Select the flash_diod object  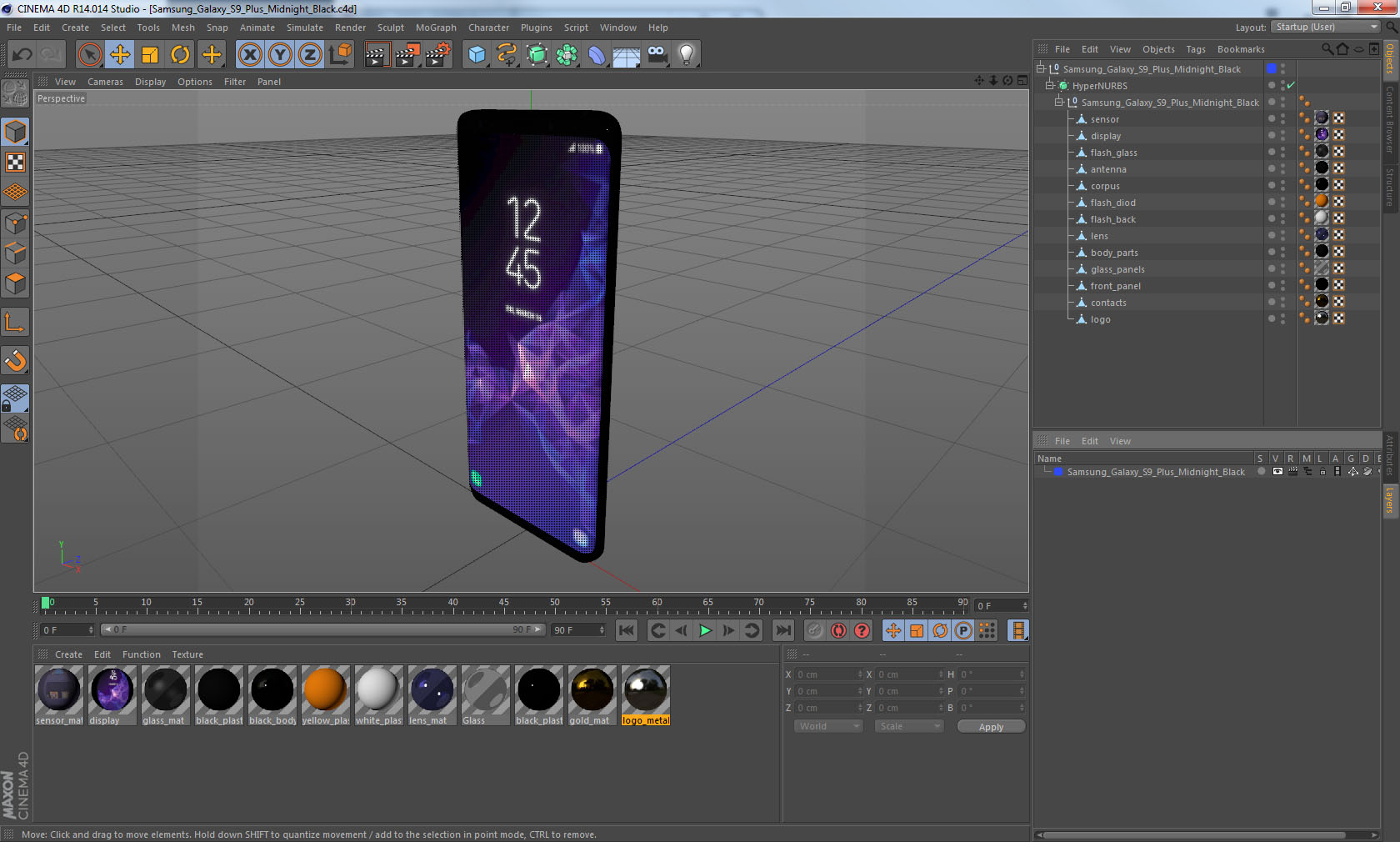[x=1112, y=203]
